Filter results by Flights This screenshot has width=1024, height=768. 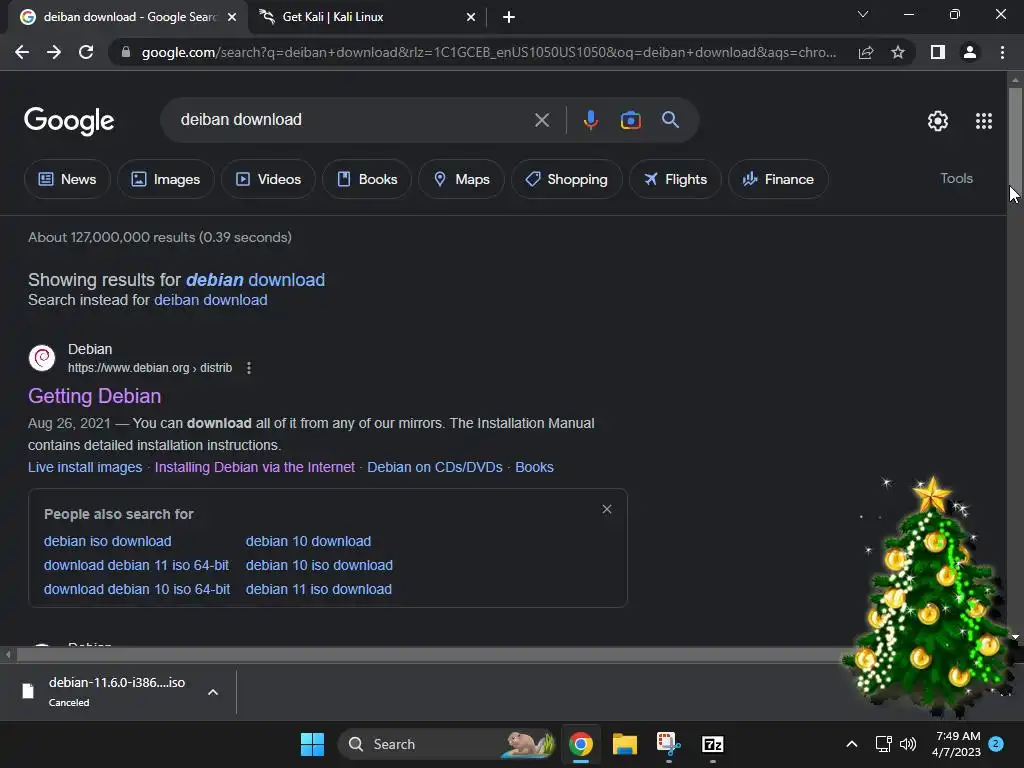coord(675,179)
